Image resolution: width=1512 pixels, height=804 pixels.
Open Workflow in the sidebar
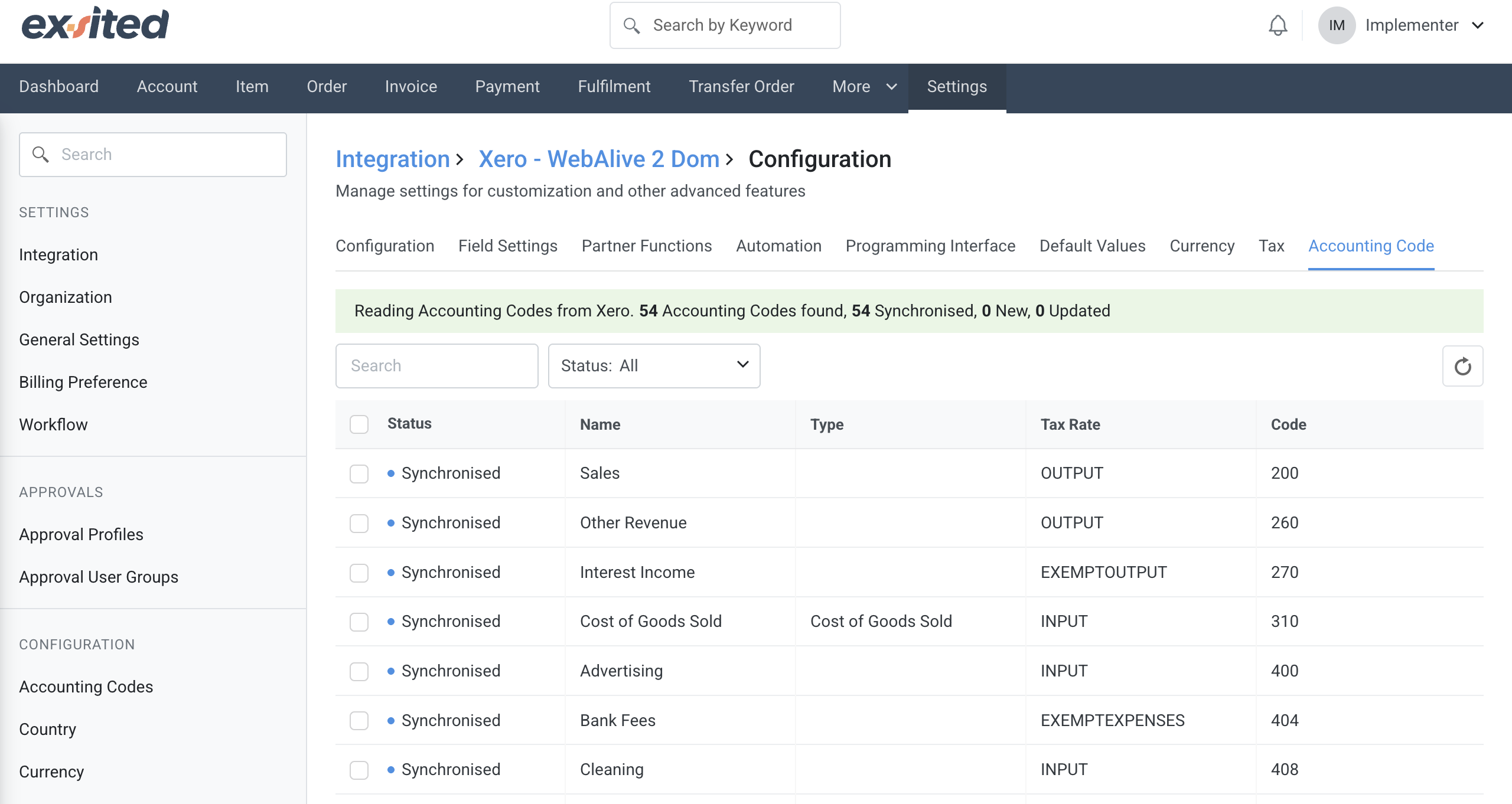(53, 425)
